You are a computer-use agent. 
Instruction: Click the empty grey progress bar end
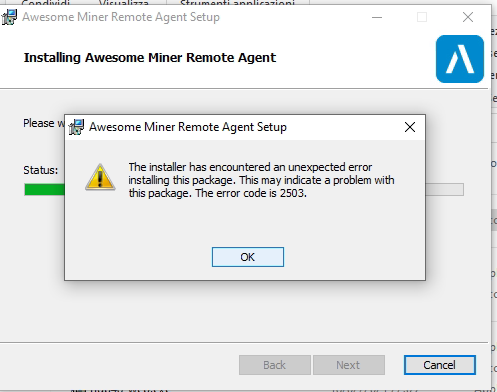click(445, 189)
